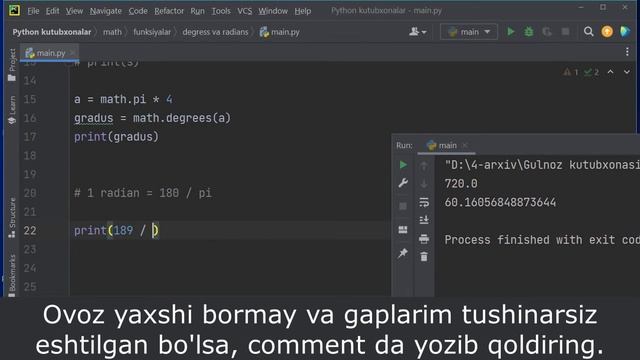Screen dimensions: 640x360
Task: Open the editor tabs more-options menu
Action: click(x=627, y=51)
